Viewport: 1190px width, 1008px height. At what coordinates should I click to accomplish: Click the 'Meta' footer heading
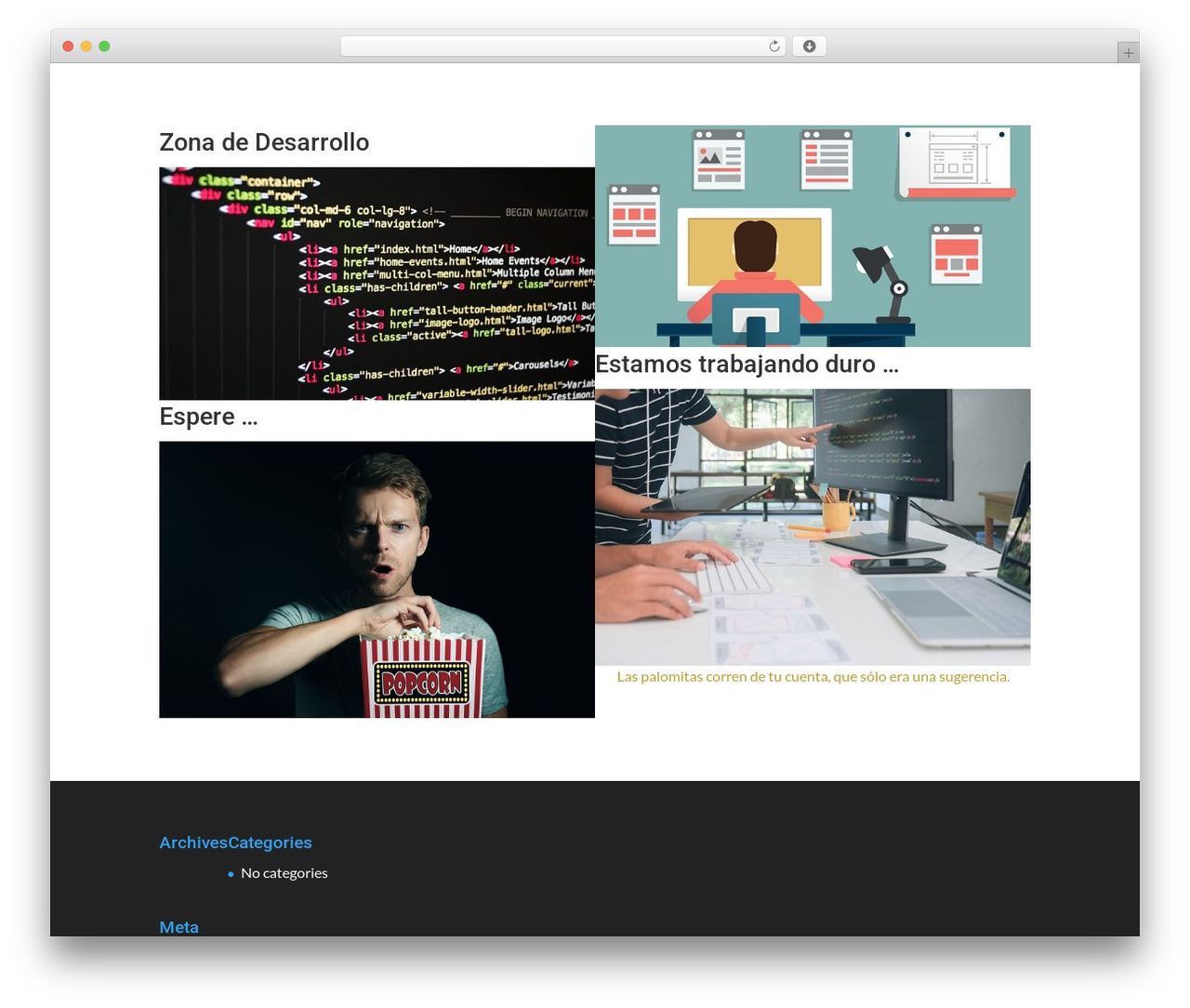(x=178, y=927)
